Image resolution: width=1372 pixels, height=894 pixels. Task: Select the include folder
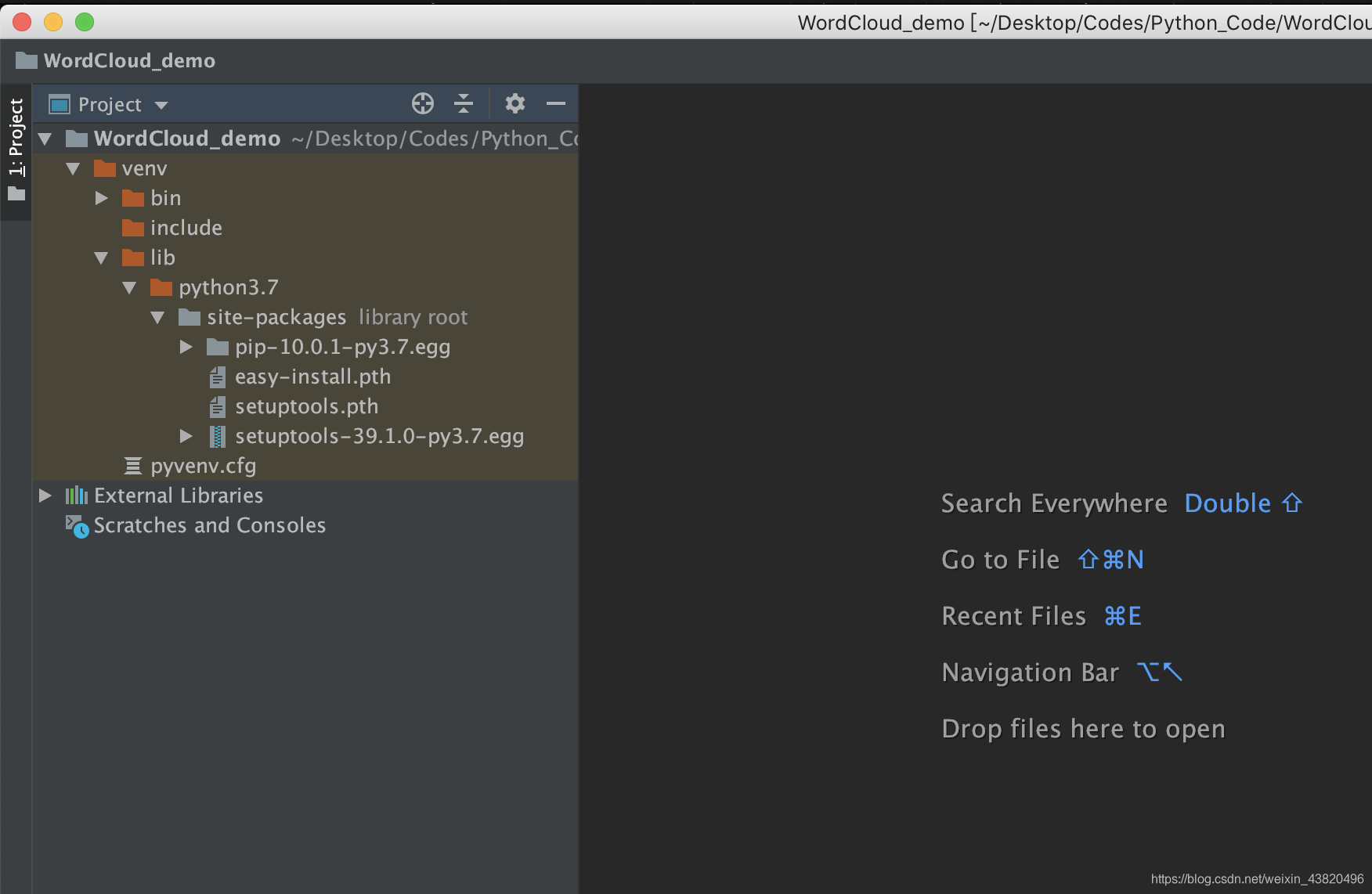(186, 228)
